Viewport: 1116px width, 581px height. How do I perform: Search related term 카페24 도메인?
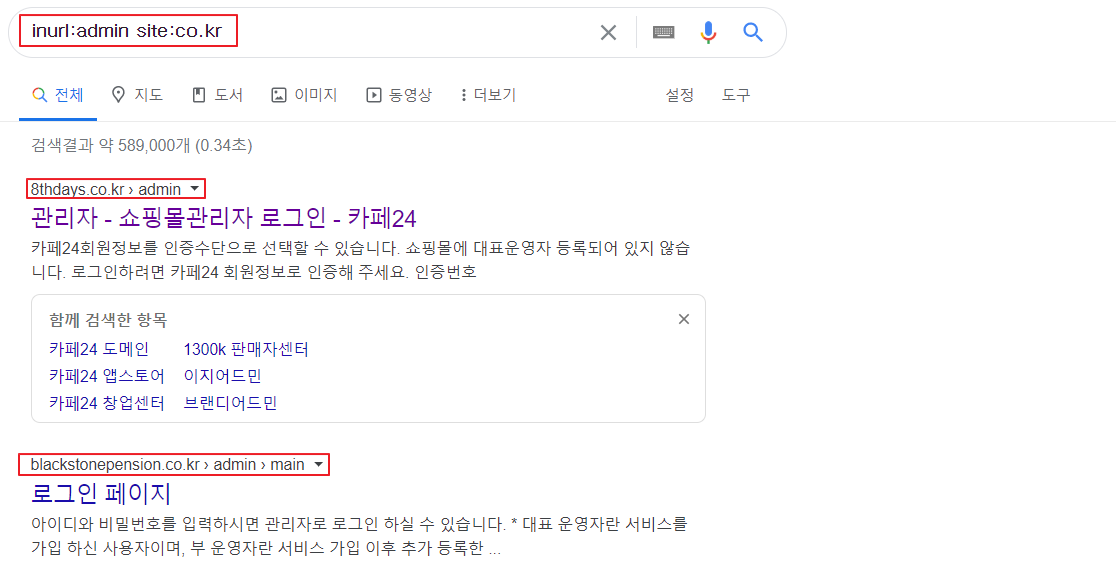99,349
